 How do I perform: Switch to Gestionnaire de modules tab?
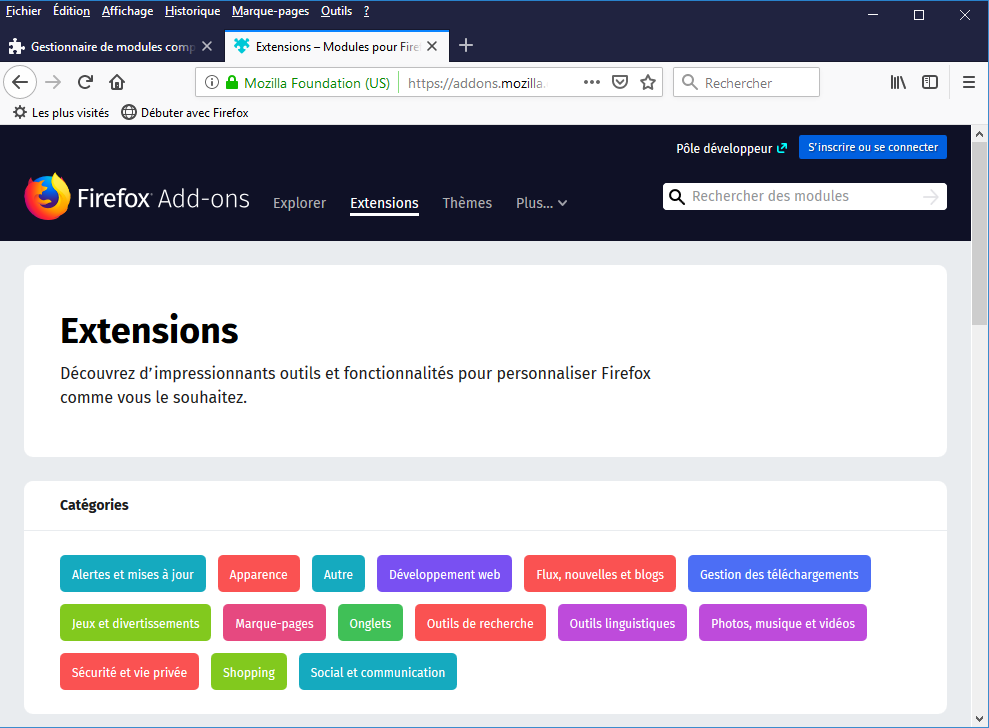click(112, 46)
